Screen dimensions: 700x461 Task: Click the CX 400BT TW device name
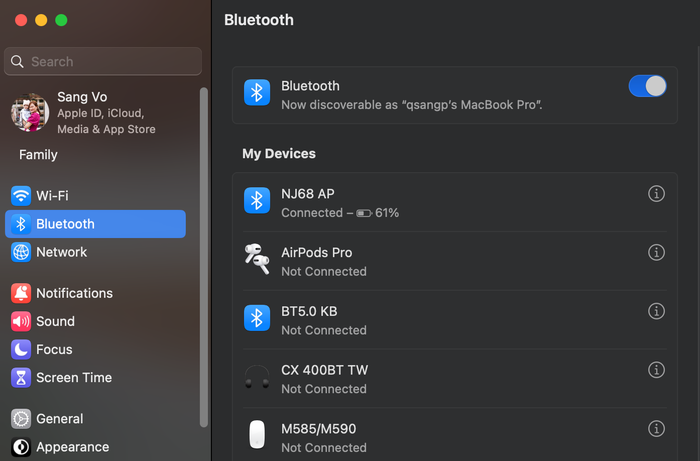click(325, 370)
